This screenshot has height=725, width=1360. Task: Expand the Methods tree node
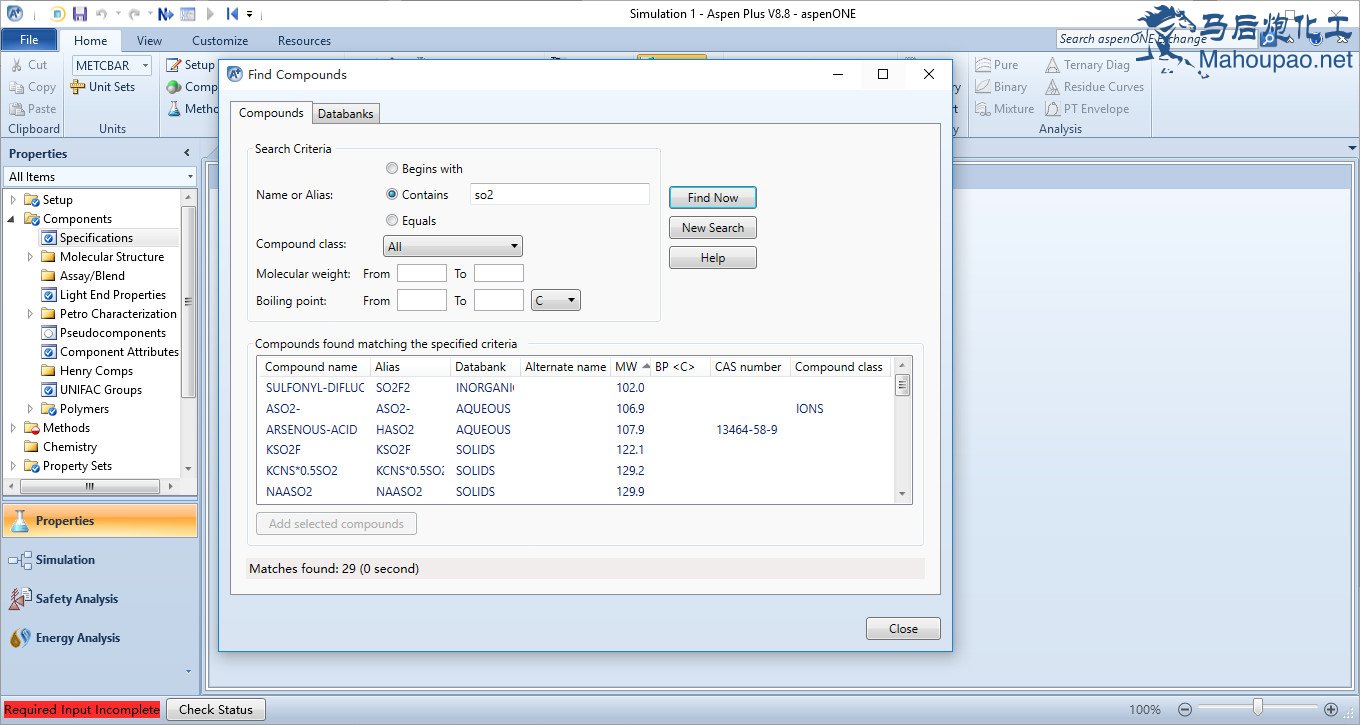click(13, 428)
